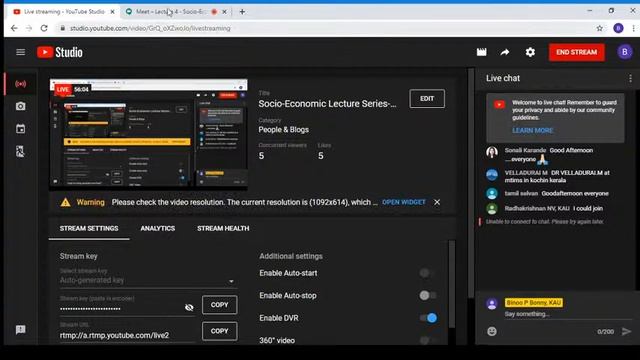Switch to the Analytics tab
This screenshot has height=360, width=640.
pyautogui.click(x=158, y=229)
